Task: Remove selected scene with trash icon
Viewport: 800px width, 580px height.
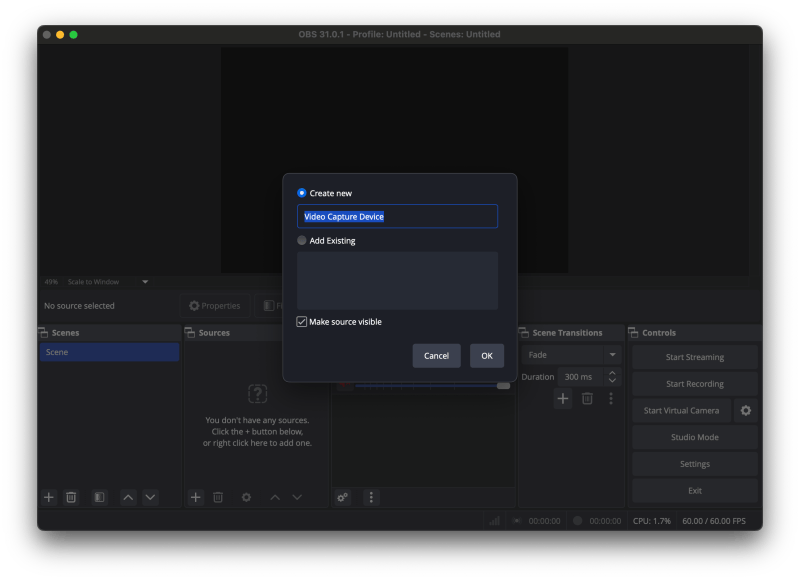Action: [71, 497]
